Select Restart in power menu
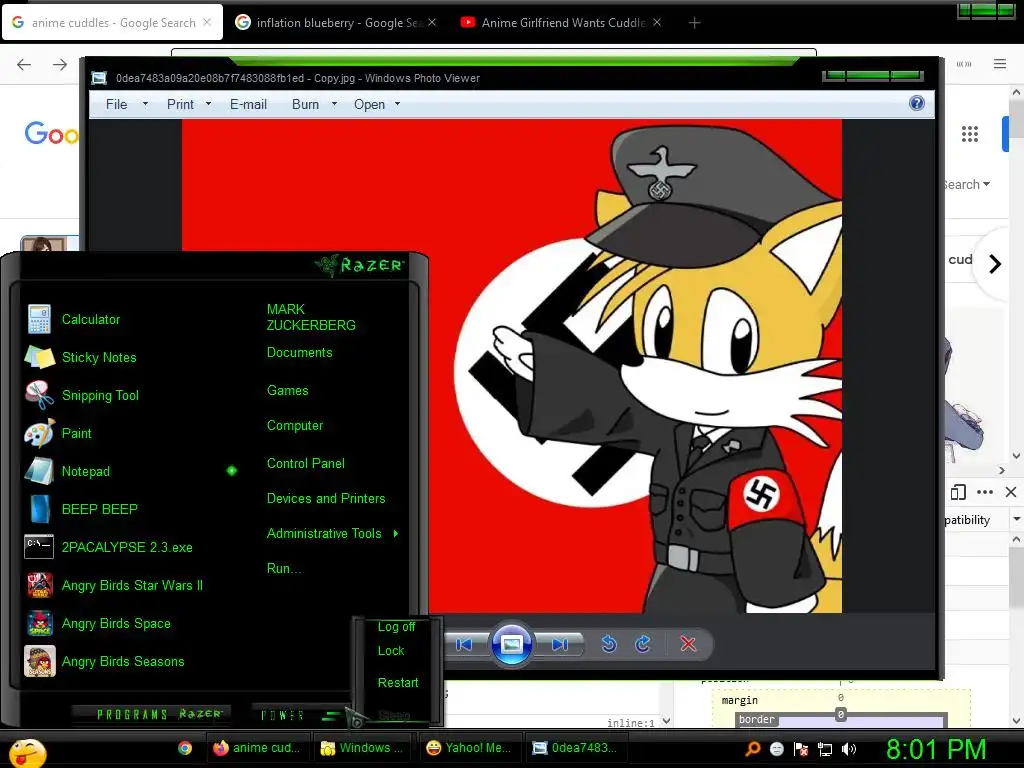This screenshot has height=768, width=1024. (398, 682)
